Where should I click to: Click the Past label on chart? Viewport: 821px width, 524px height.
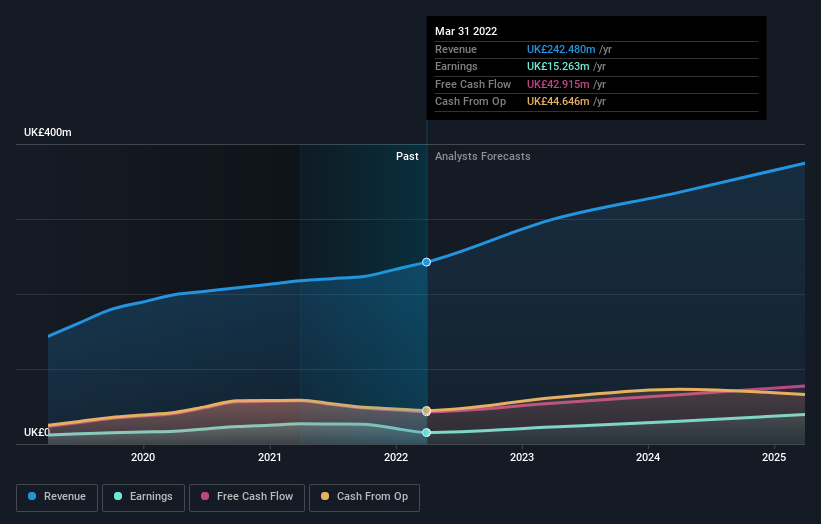(x=407, y=157)
